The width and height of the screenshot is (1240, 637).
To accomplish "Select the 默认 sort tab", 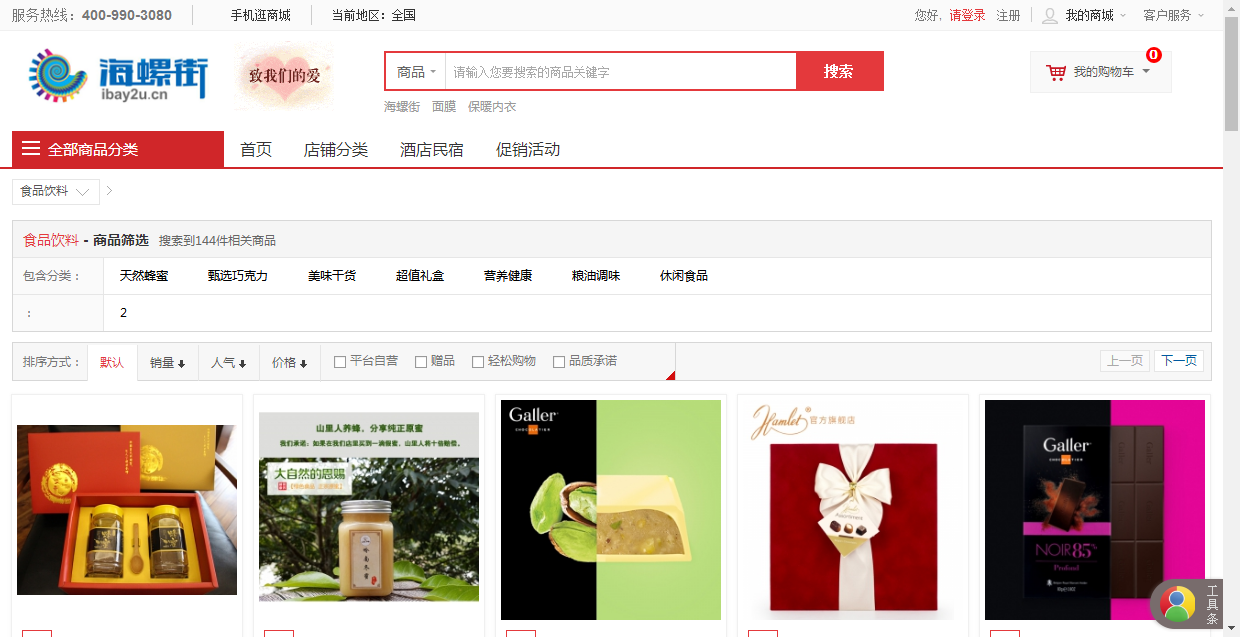I will pos(112,362).
